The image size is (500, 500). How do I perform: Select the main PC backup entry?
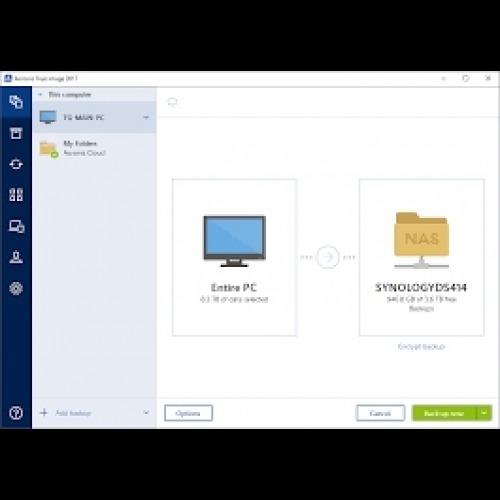[x=94, y=117]
